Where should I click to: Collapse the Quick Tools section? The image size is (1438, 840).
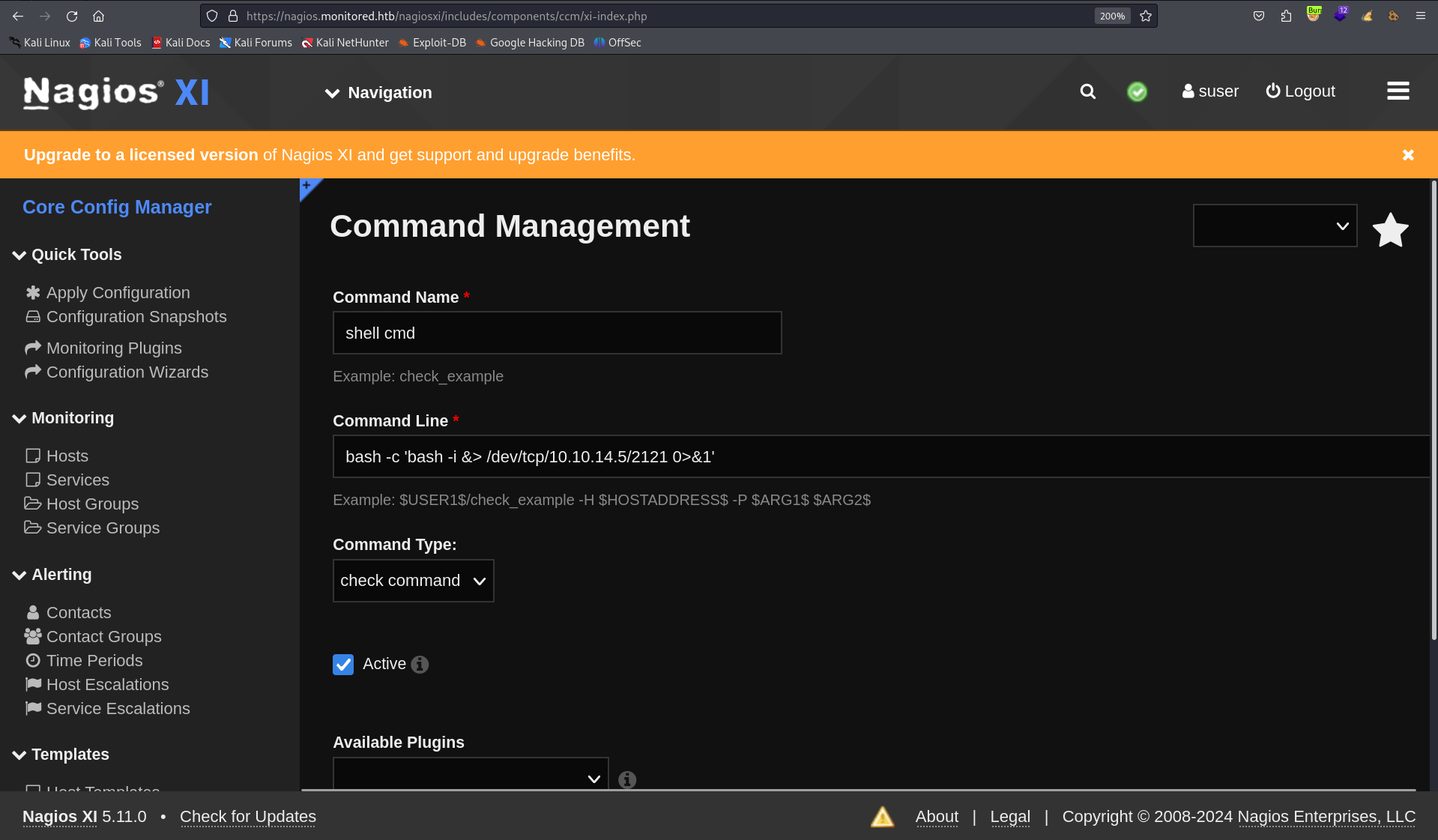click(67, 255)
